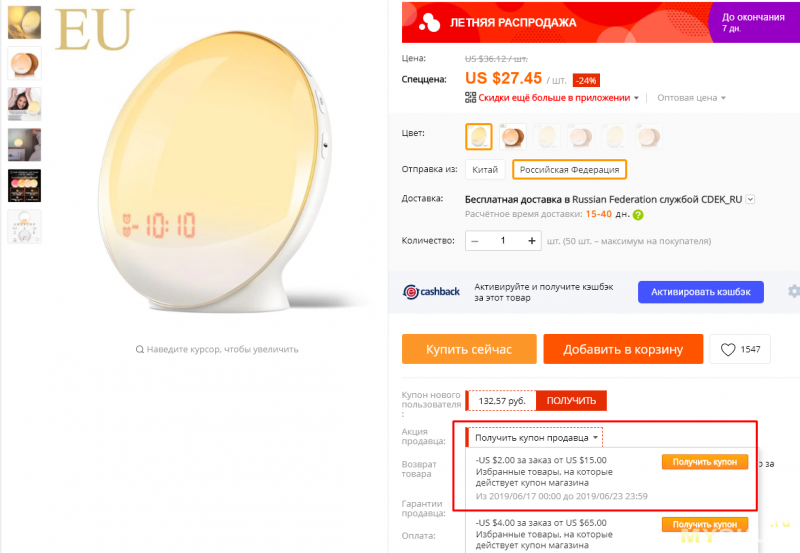This screenshot has width=800, height=553.
Task: Click the QR code icon for app discounts
Action: [x=470, y=97]
